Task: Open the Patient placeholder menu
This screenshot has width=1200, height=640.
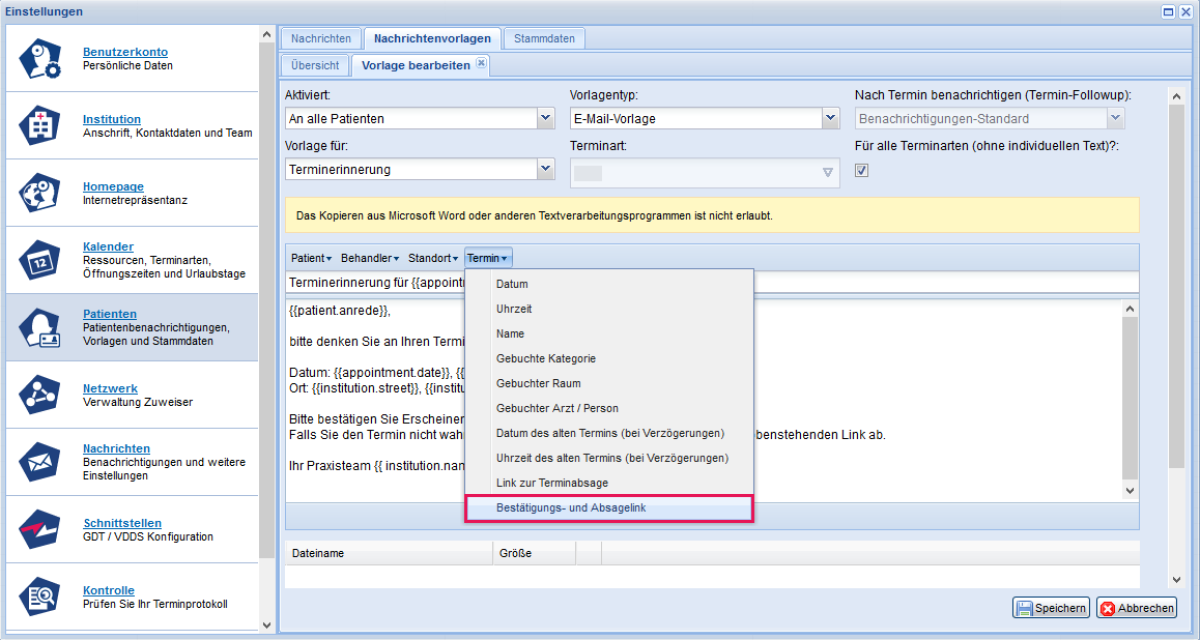Action: pyautogui.click(x=311, y=258)
